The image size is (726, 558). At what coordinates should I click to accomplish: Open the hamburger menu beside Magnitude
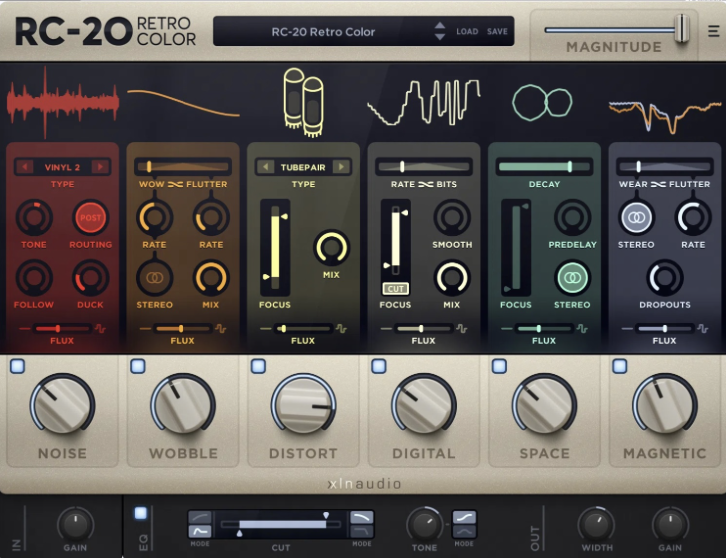pos(713,31)
